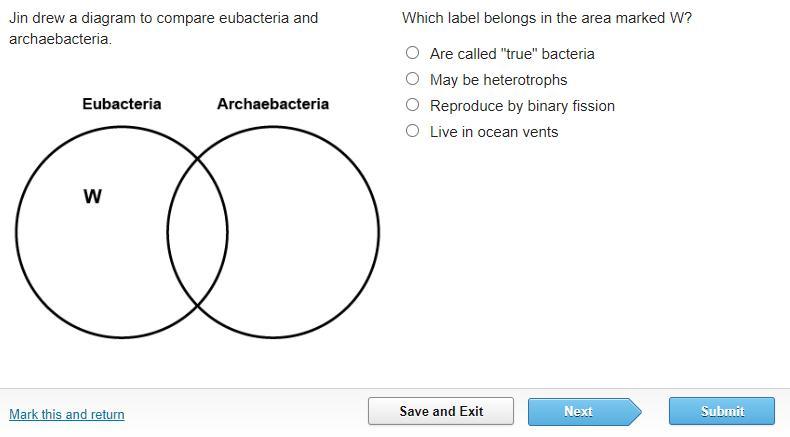Image resolution: width=790 pixels, height=437 pixels.
Task: Click the question text about area marked W
Action: pos(546,18)
